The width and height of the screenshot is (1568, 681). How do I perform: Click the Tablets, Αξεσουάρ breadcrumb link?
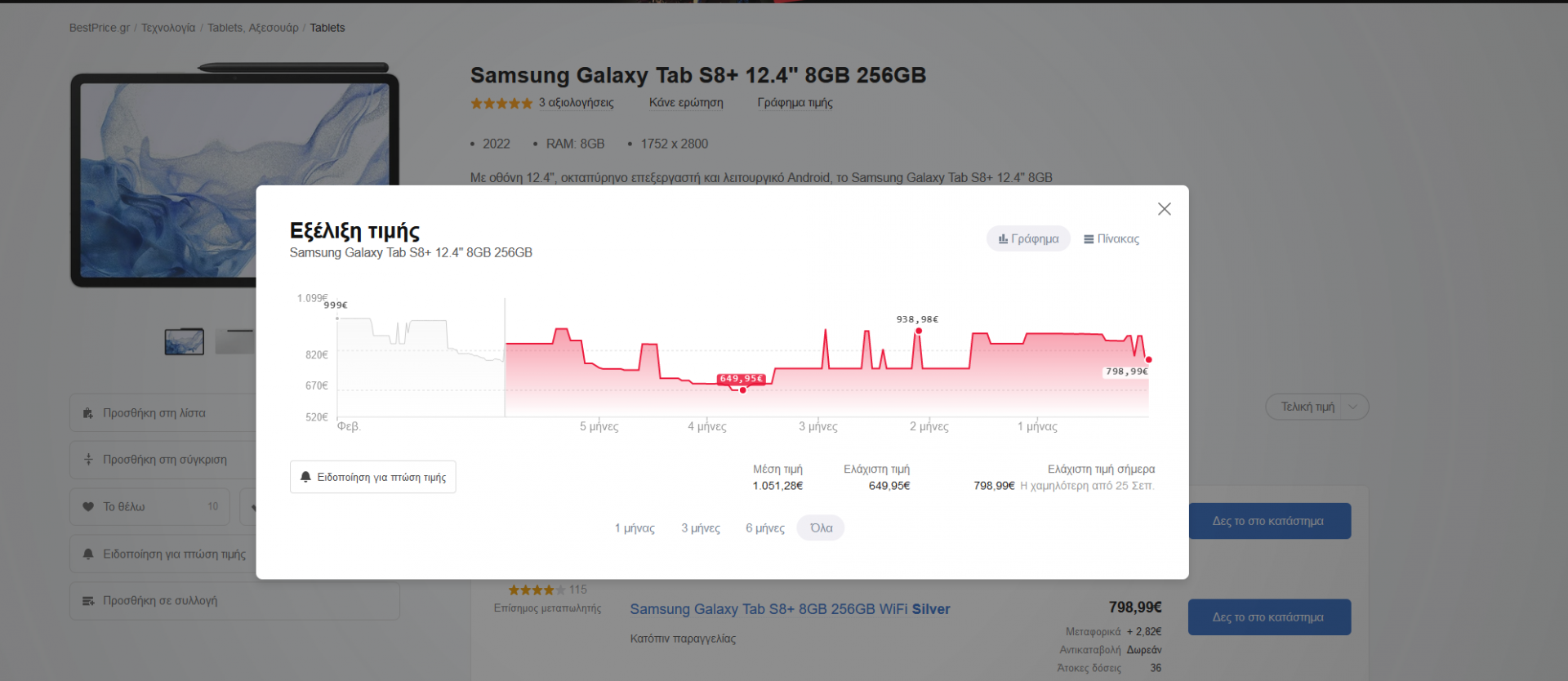click(x=252, y=28)
